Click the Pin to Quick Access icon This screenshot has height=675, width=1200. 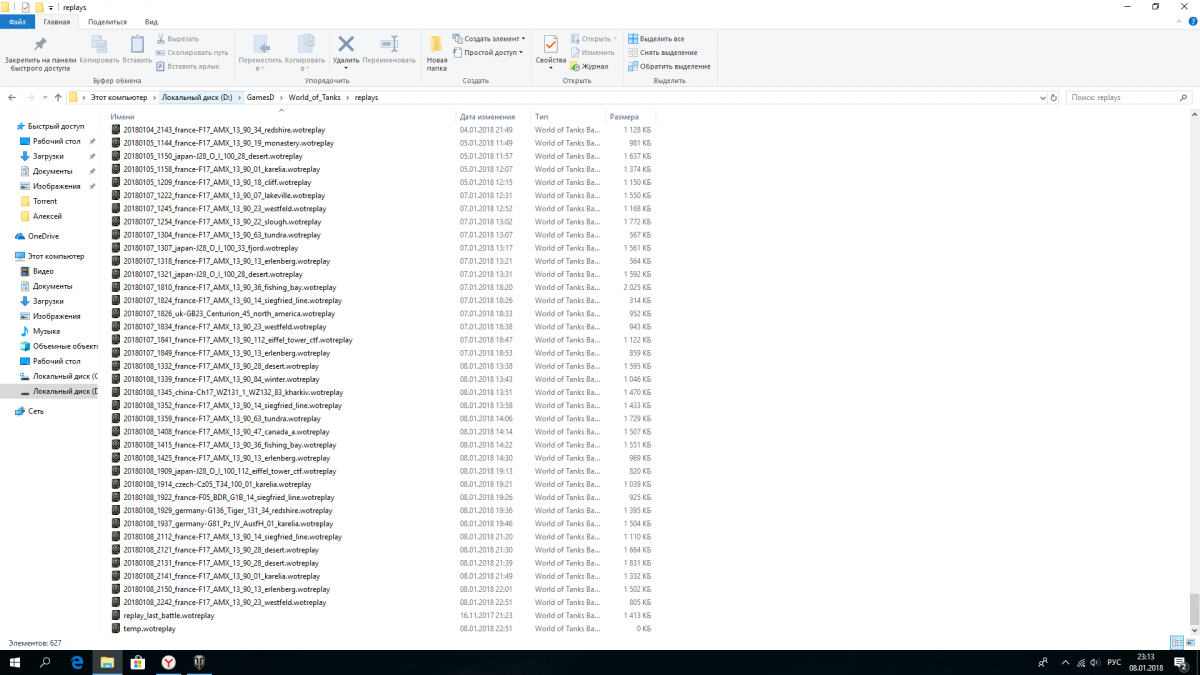point(40,45)
